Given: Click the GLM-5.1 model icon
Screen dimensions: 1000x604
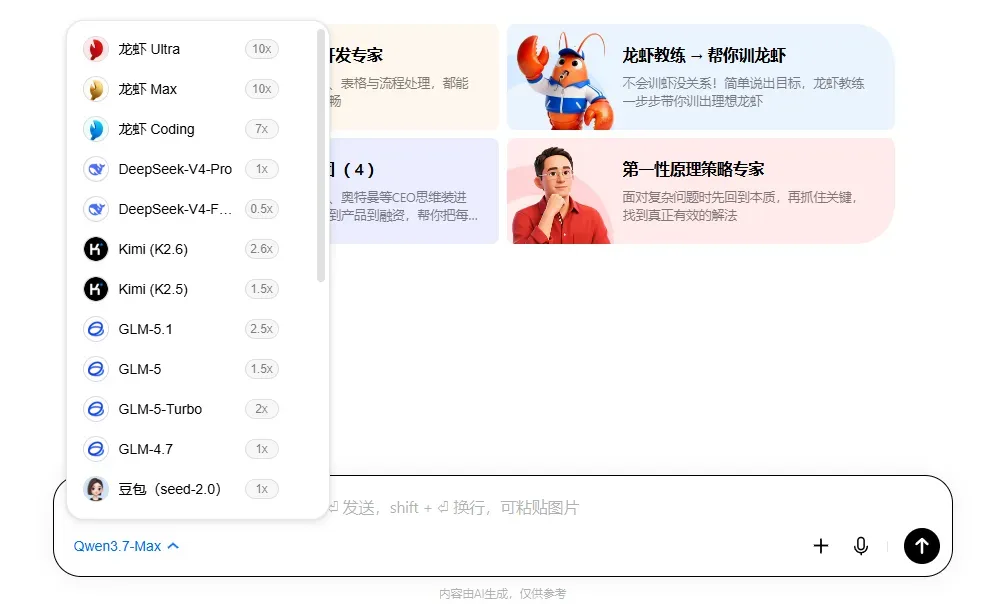Looking at the screenshot, I should [x=96, y=329].
